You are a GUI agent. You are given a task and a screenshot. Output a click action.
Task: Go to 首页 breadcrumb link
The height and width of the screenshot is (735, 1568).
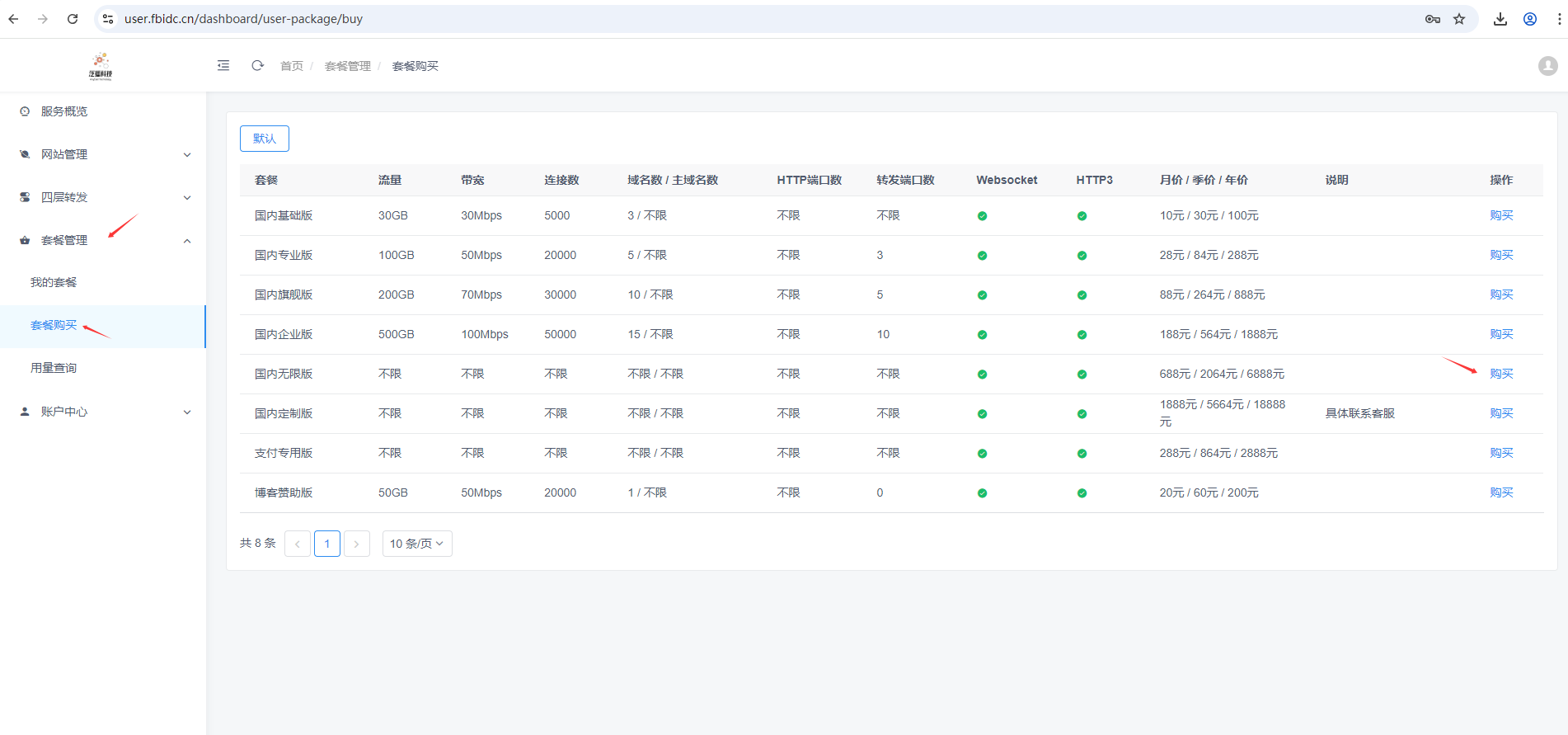coord(292,66)
